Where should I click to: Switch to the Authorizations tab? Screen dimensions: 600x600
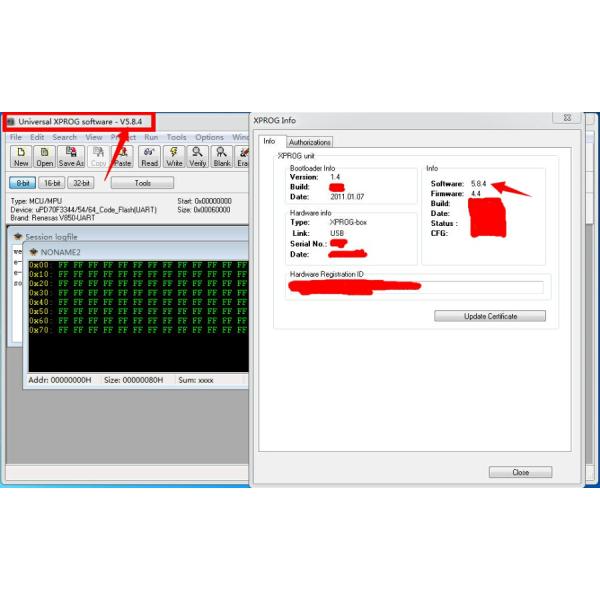[309, 142]
